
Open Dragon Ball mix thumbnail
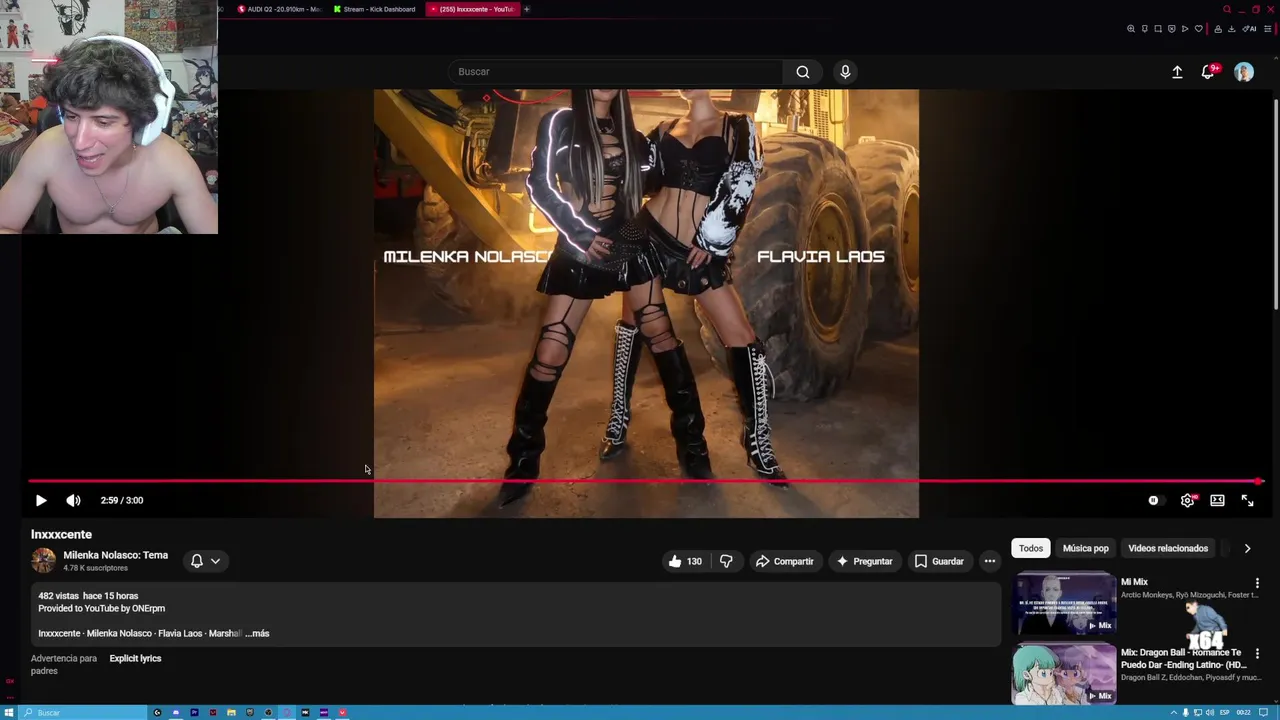click(x=1064, y=674)
